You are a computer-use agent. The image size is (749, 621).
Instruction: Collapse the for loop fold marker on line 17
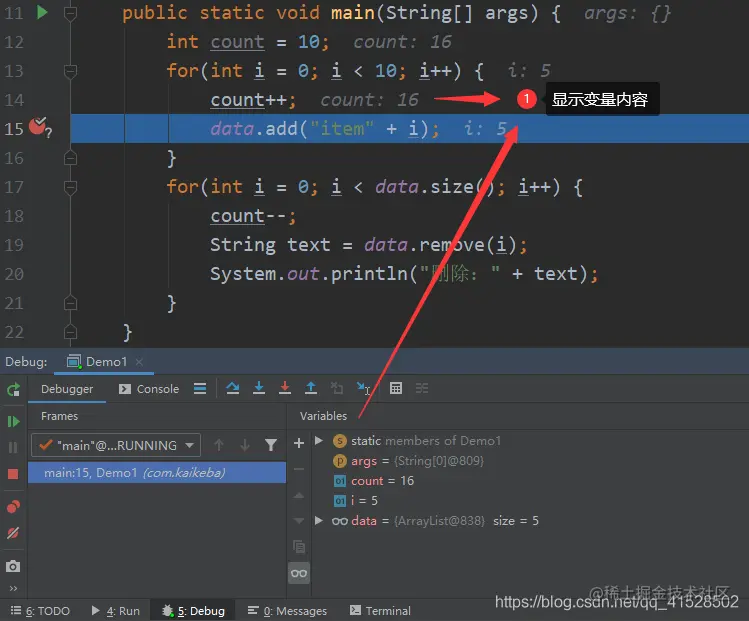(70, 187)
